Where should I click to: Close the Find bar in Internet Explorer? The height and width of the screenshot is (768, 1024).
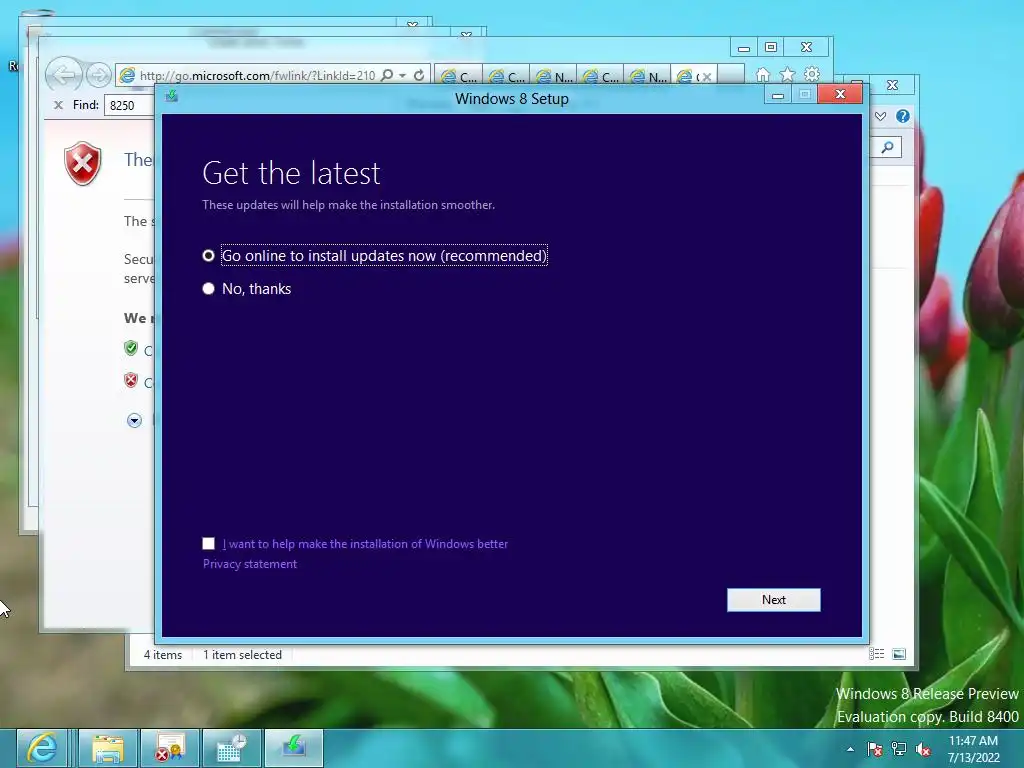58,104
